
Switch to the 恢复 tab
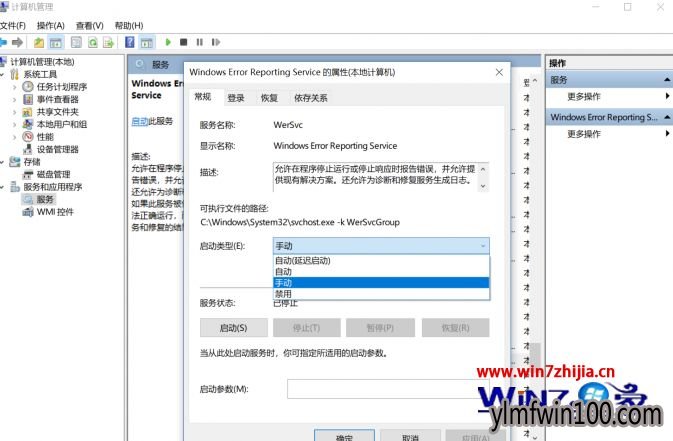[x=269, y=98]
